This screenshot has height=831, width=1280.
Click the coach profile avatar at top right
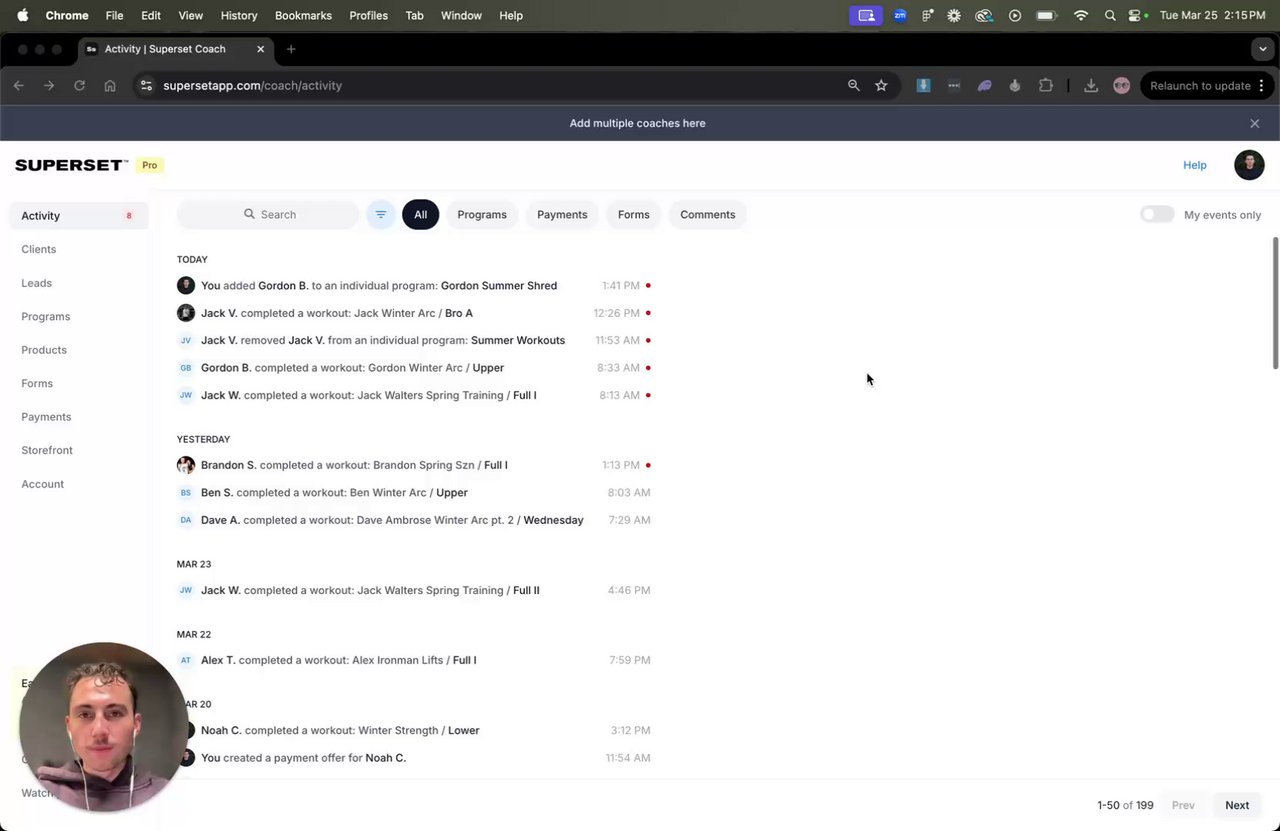click(1249, 165)
